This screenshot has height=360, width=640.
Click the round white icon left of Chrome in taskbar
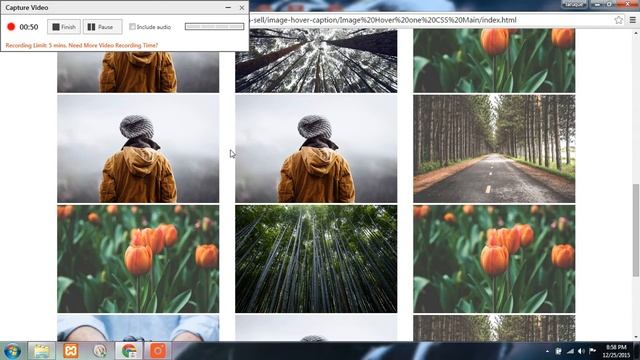(100, 351)
